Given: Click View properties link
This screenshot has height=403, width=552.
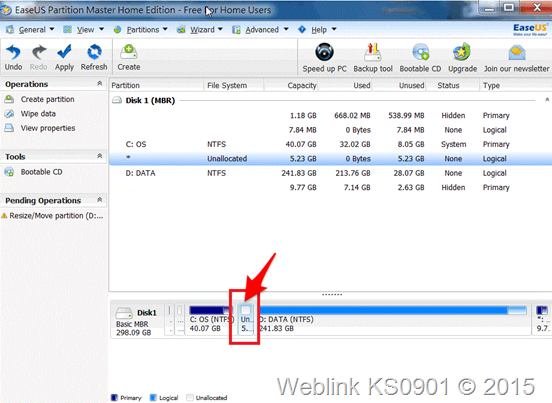Looking at the screenshot, I should [48, 128].
